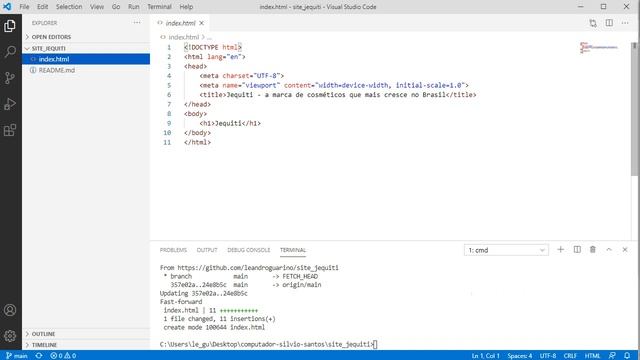Click the editor minimap preview

click(599, 47)
